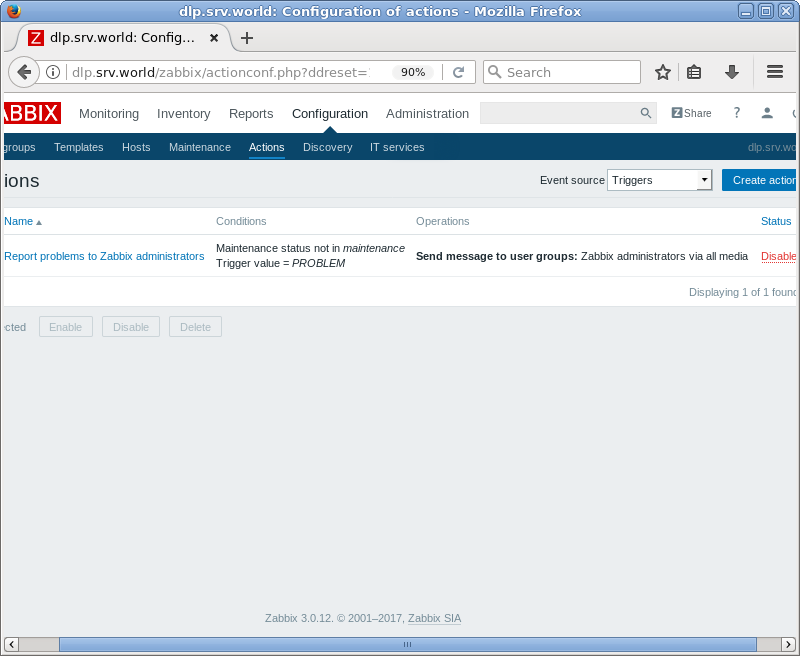This screenshot has height=656, width=800.
Task: Click the Create action button
Action: click(x=759, y=180)
